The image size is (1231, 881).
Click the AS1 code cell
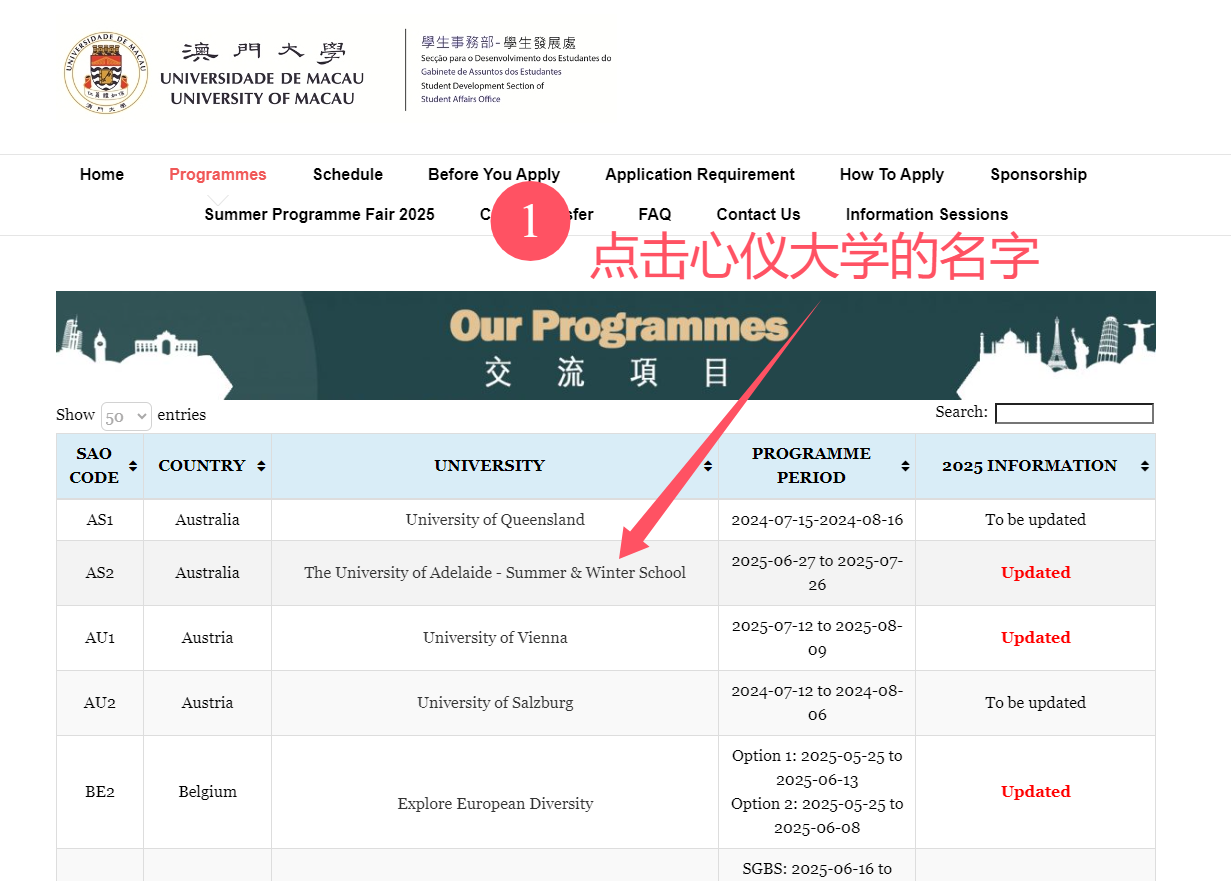pos(100,520)
